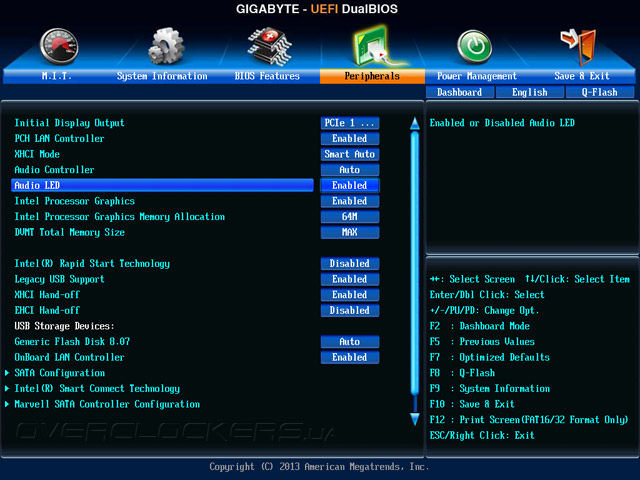Click the Save & Exit door icon
The width and height of the screenshot is (640, 480).
578,47
